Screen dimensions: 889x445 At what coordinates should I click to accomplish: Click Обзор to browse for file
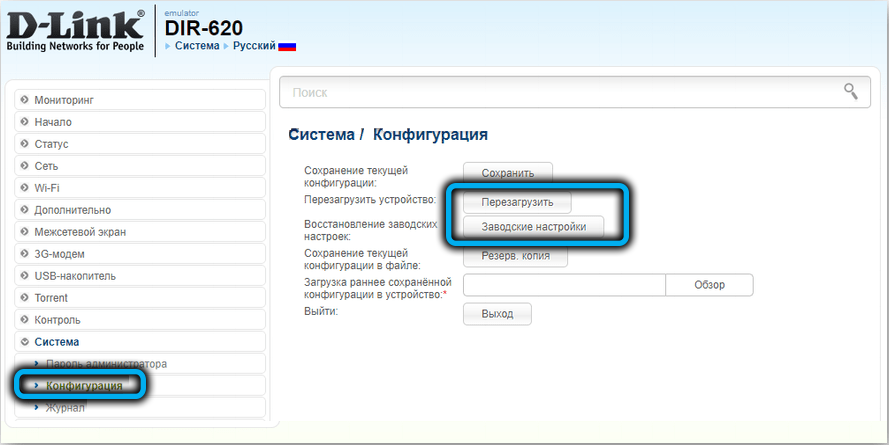(x=709, y=285)
